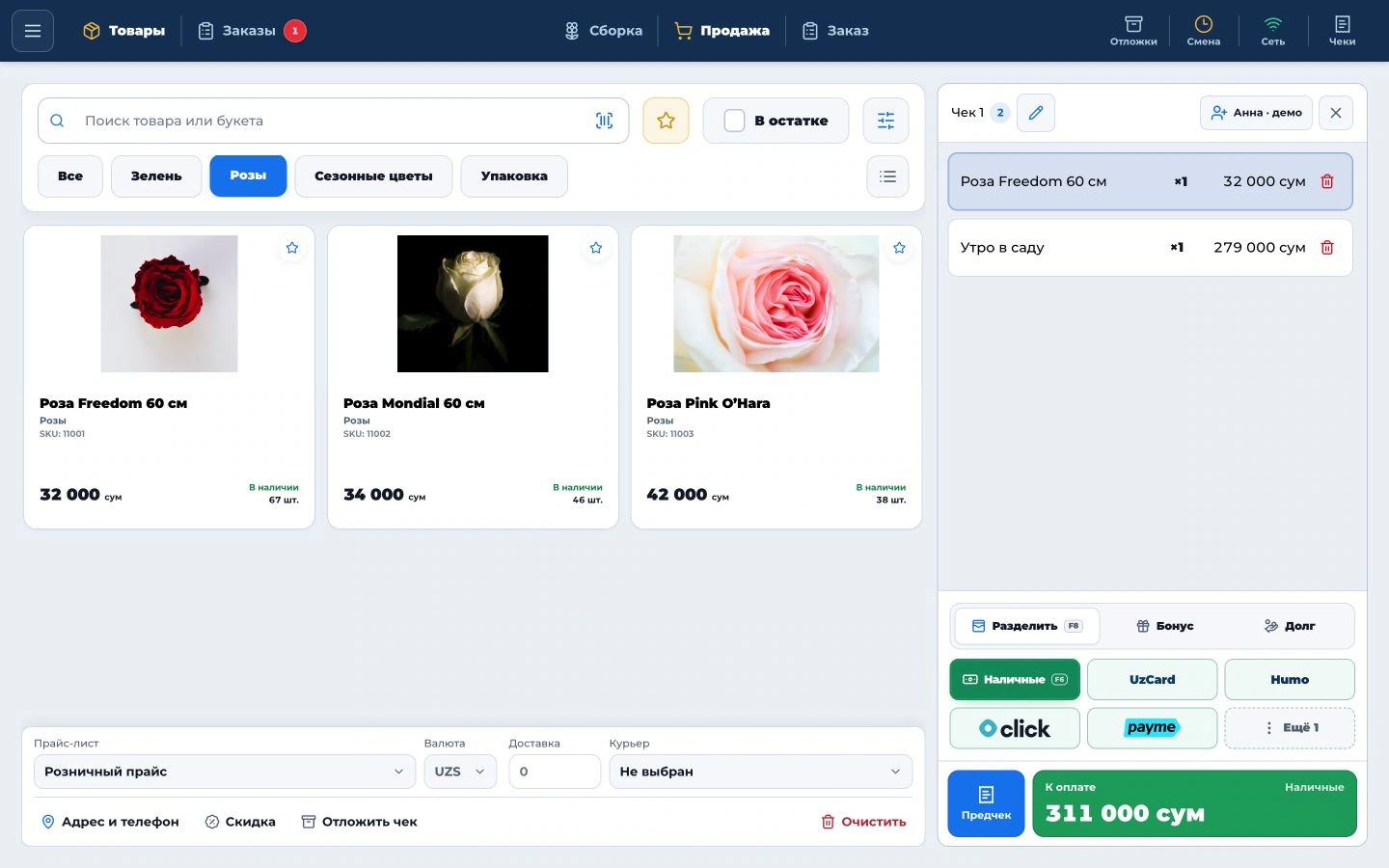Delete Роза Freedom 60 см from receipt
Viewport: 1389px width, 868px height.
coord(1327,181)
